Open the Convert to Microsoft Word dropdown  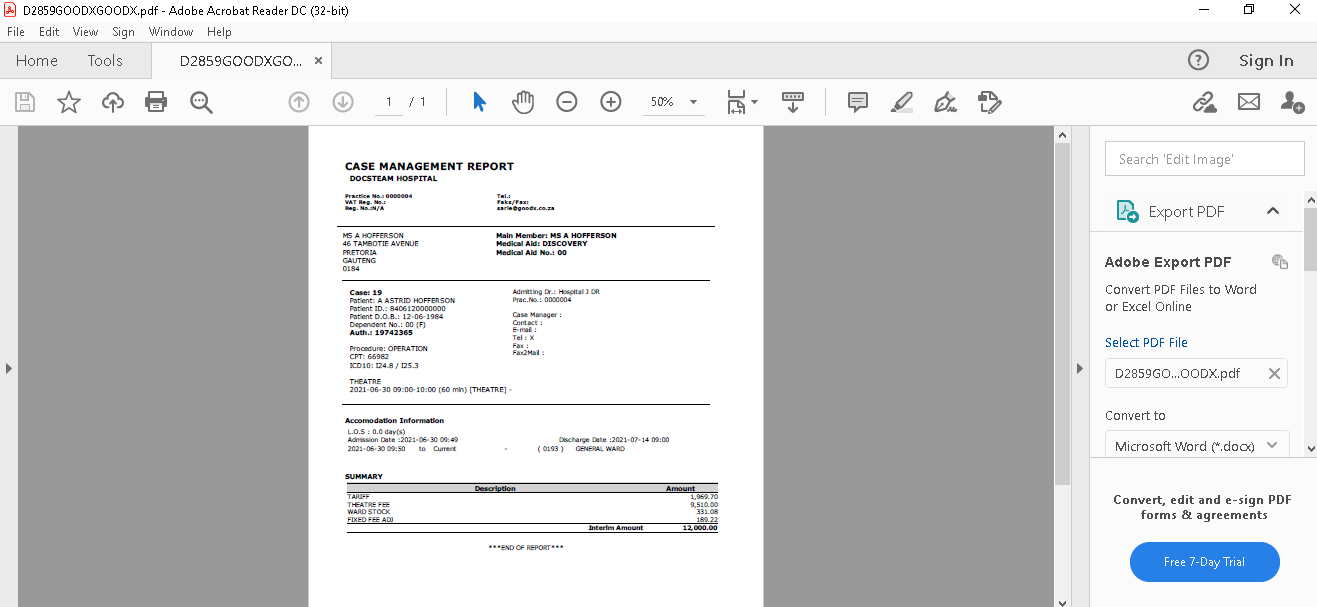[x=1196, y=446]
